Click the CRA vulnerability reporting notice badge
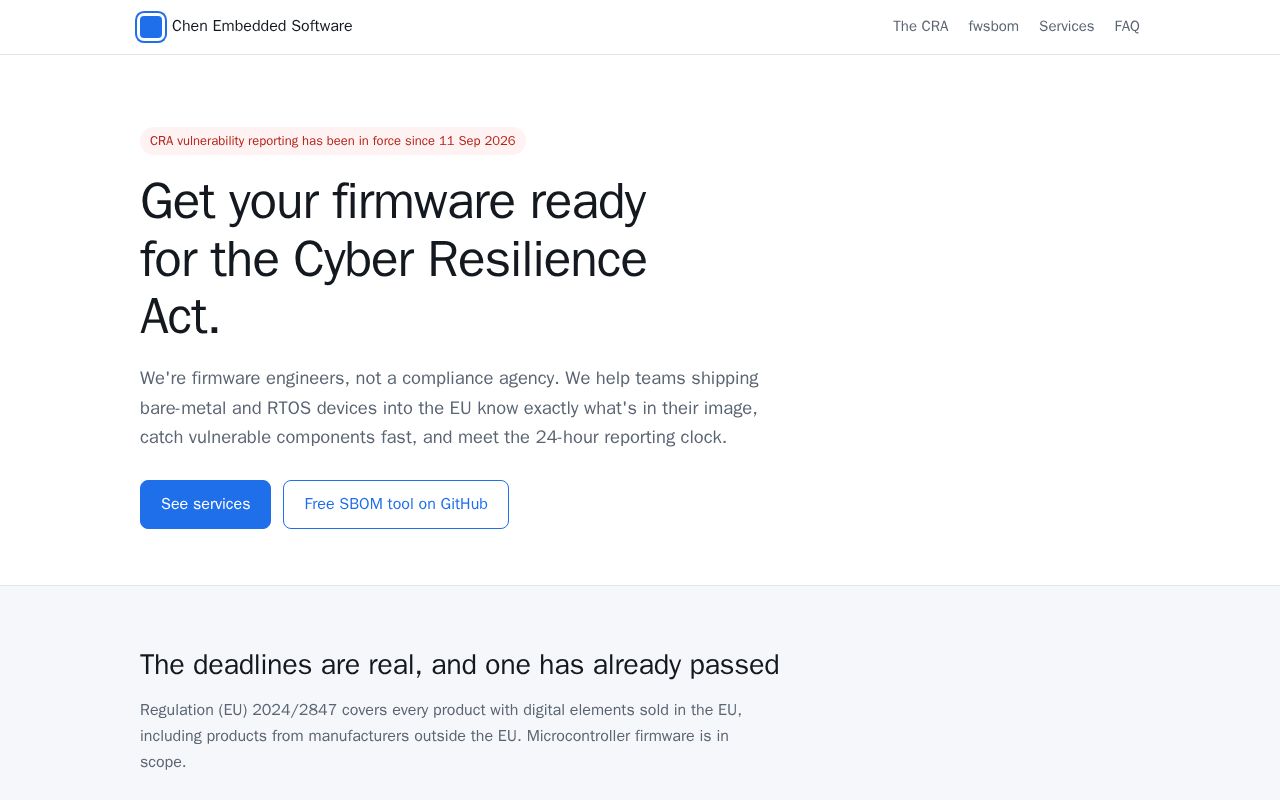 click(x=333, y=141)
